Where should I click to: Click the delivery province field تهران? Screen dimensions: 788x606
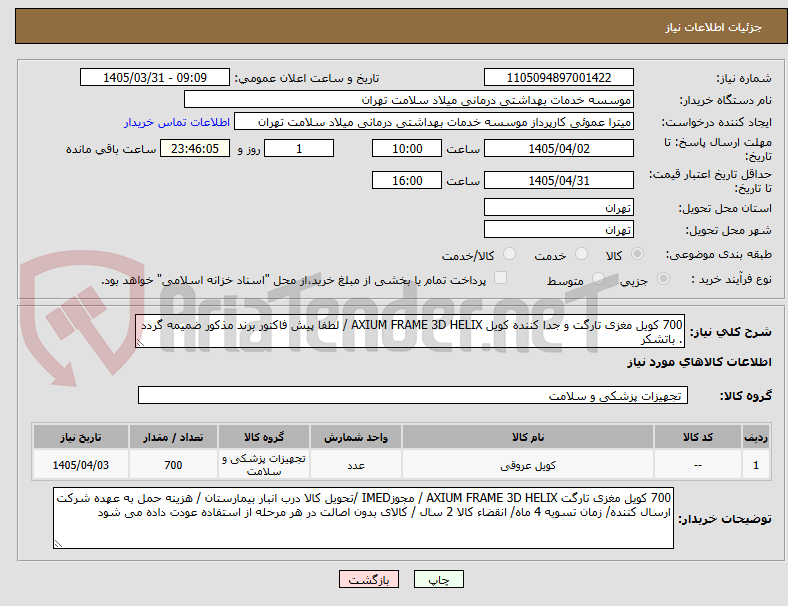(x=559, y=207)
